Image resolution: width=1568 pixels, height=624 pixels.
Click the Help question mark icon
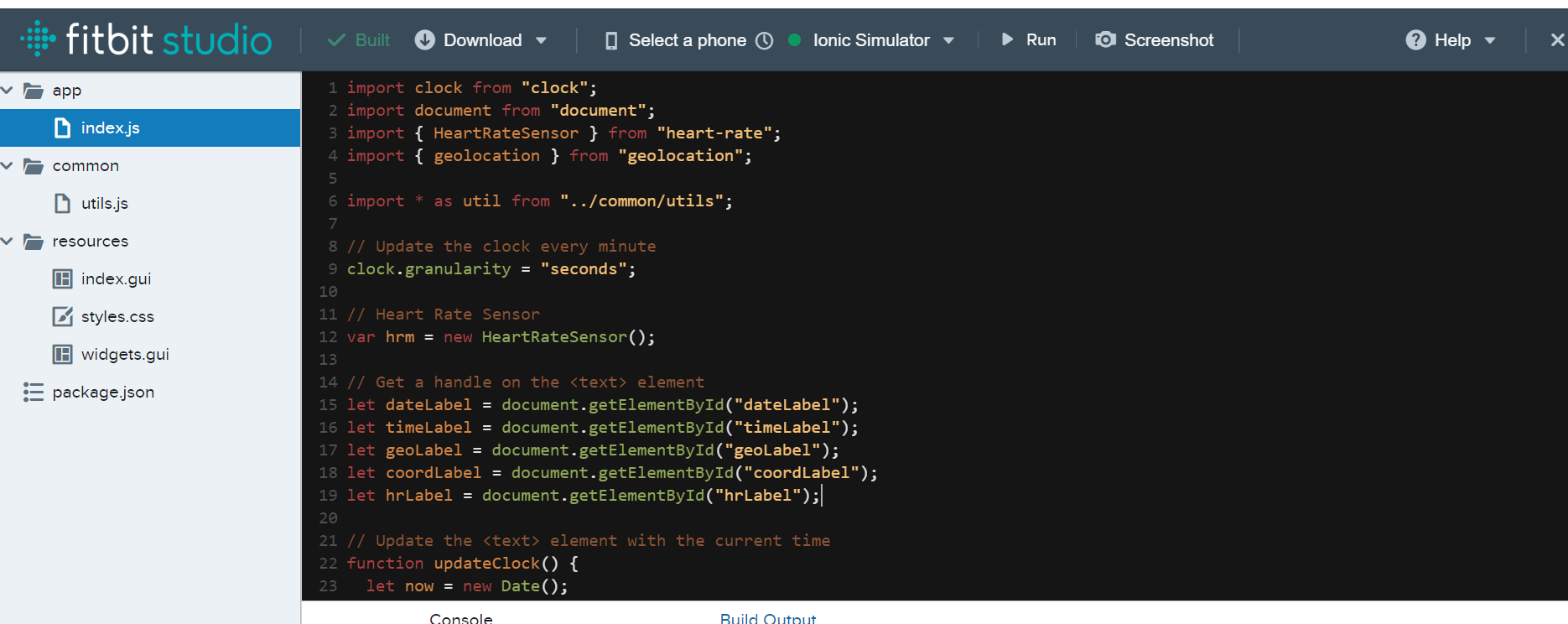click(1415, 39)
